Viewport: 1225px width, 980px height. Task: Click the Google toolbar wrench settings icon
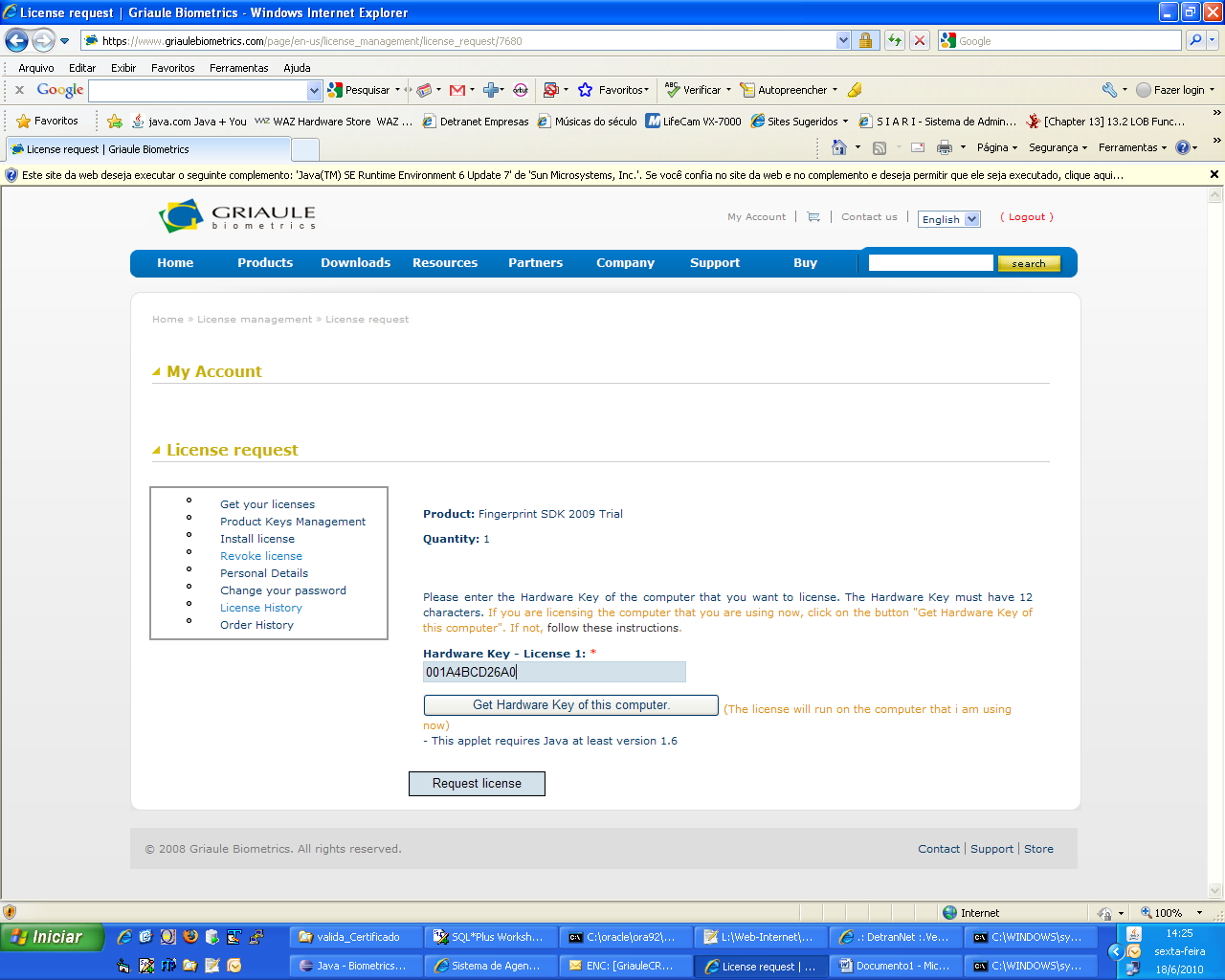tap(1109, 90)
